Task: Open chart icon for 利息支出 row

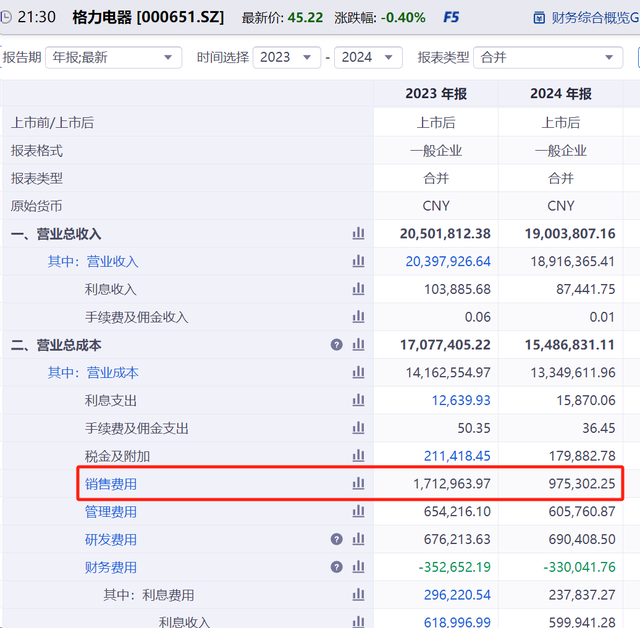Action: coord(358,400)
